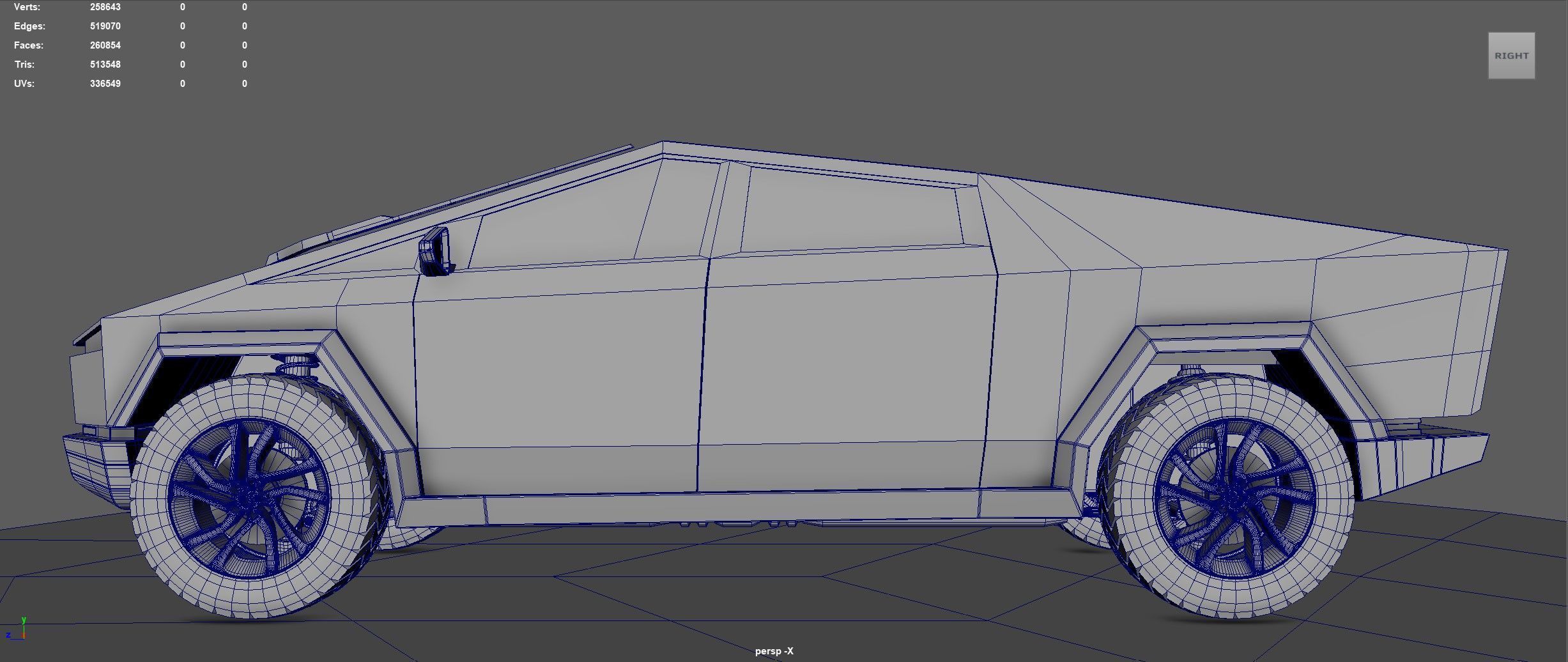
Task: Click the edge count value 519070
Action: click(x=105, y=26)
